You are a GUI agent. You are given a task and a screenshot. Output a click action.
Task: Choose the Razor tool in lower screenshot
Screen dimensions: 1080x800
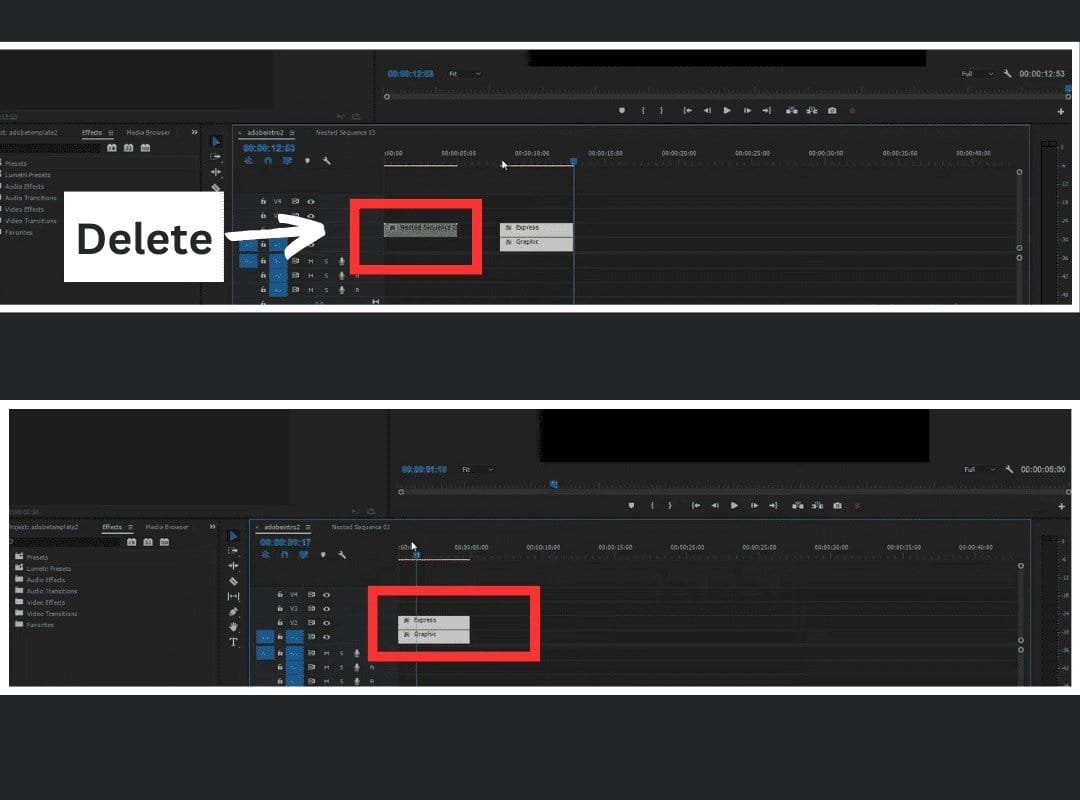[x=233, y=581]
